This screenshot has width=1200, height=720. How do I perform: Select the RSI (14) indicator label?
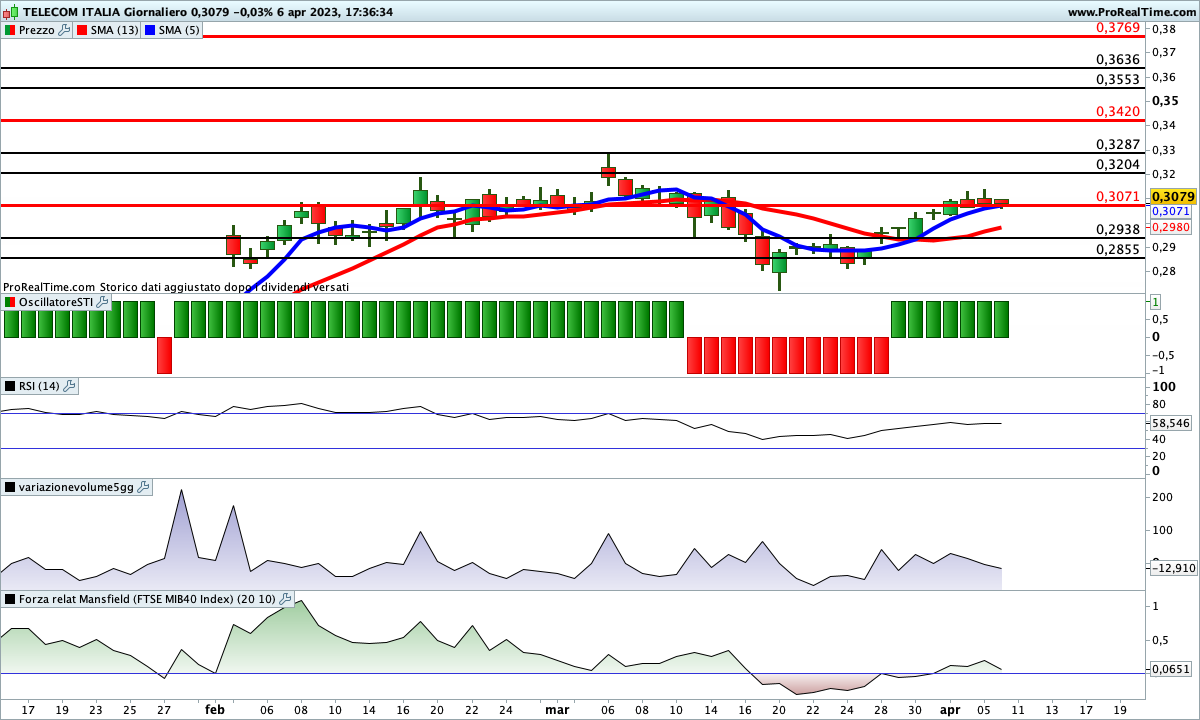pos(40,386)
